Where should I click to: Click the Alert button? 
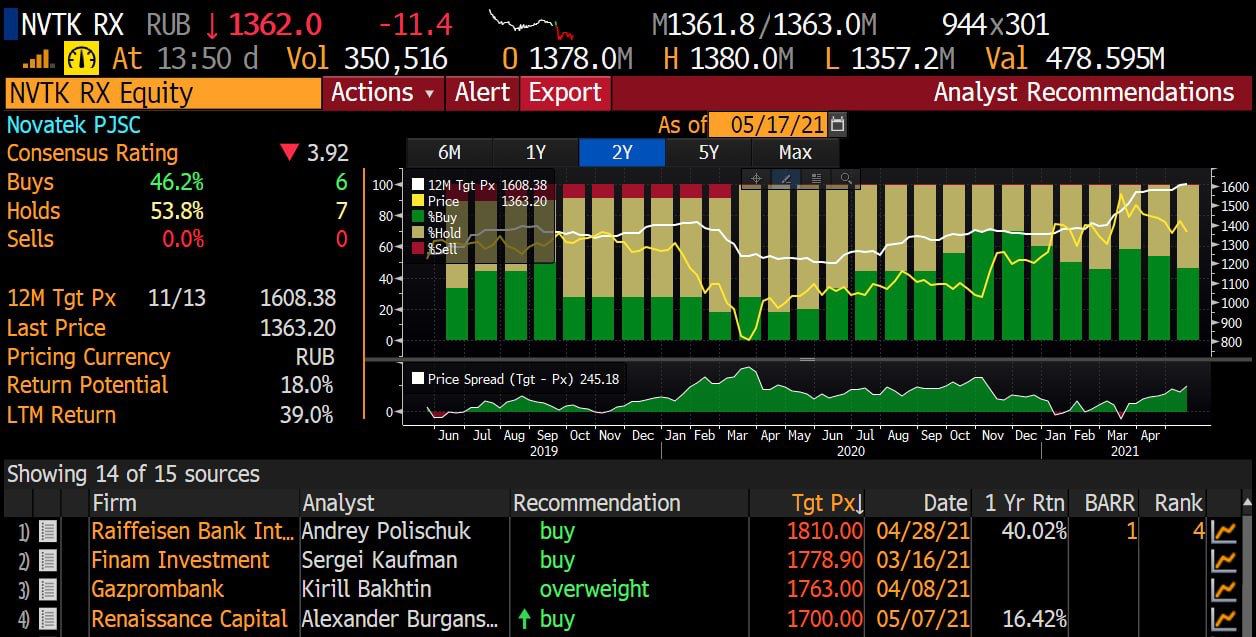(482, 93)
